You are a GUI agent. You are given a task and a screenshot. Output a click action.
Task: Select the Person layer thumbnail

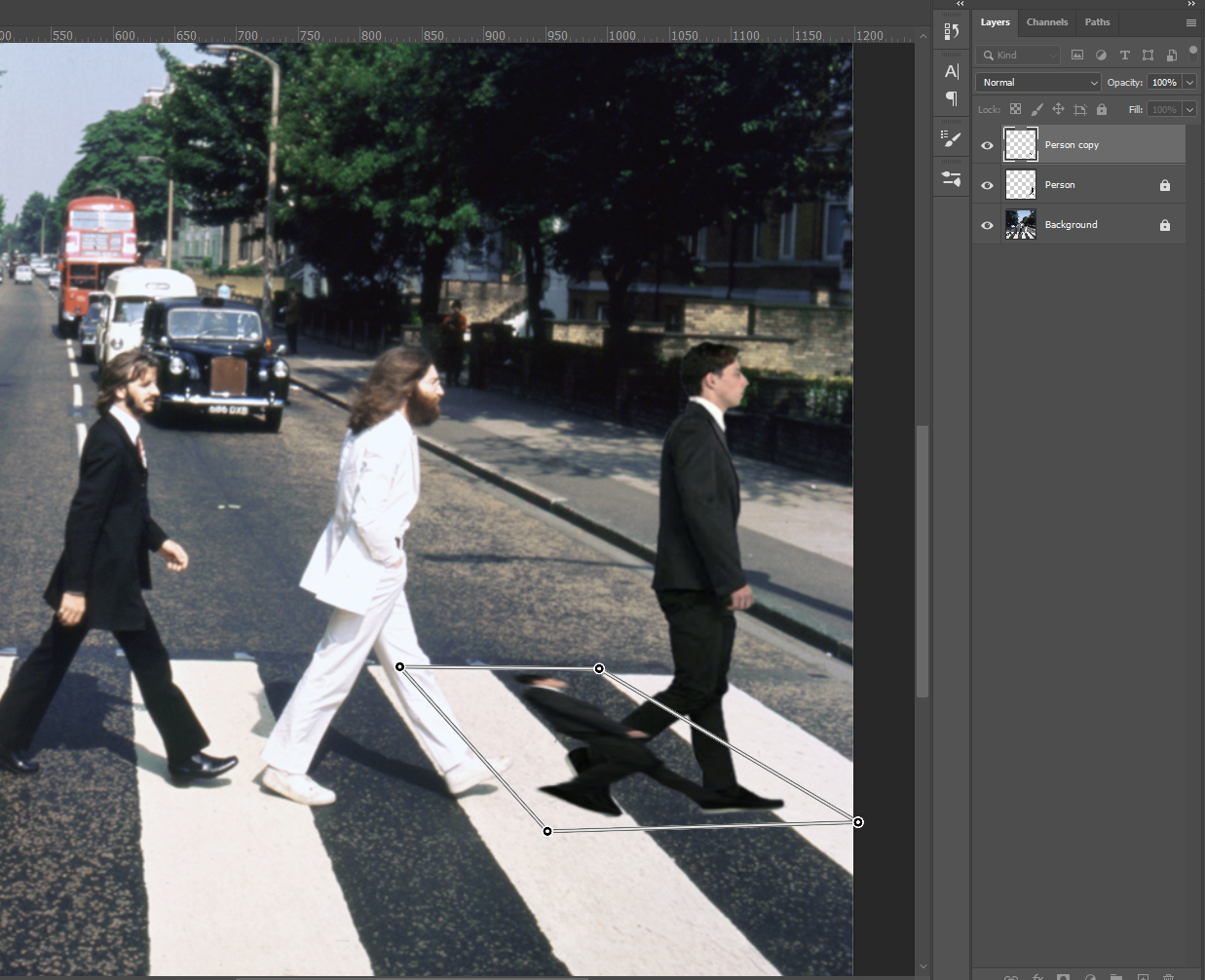[x=1021, y=184]
